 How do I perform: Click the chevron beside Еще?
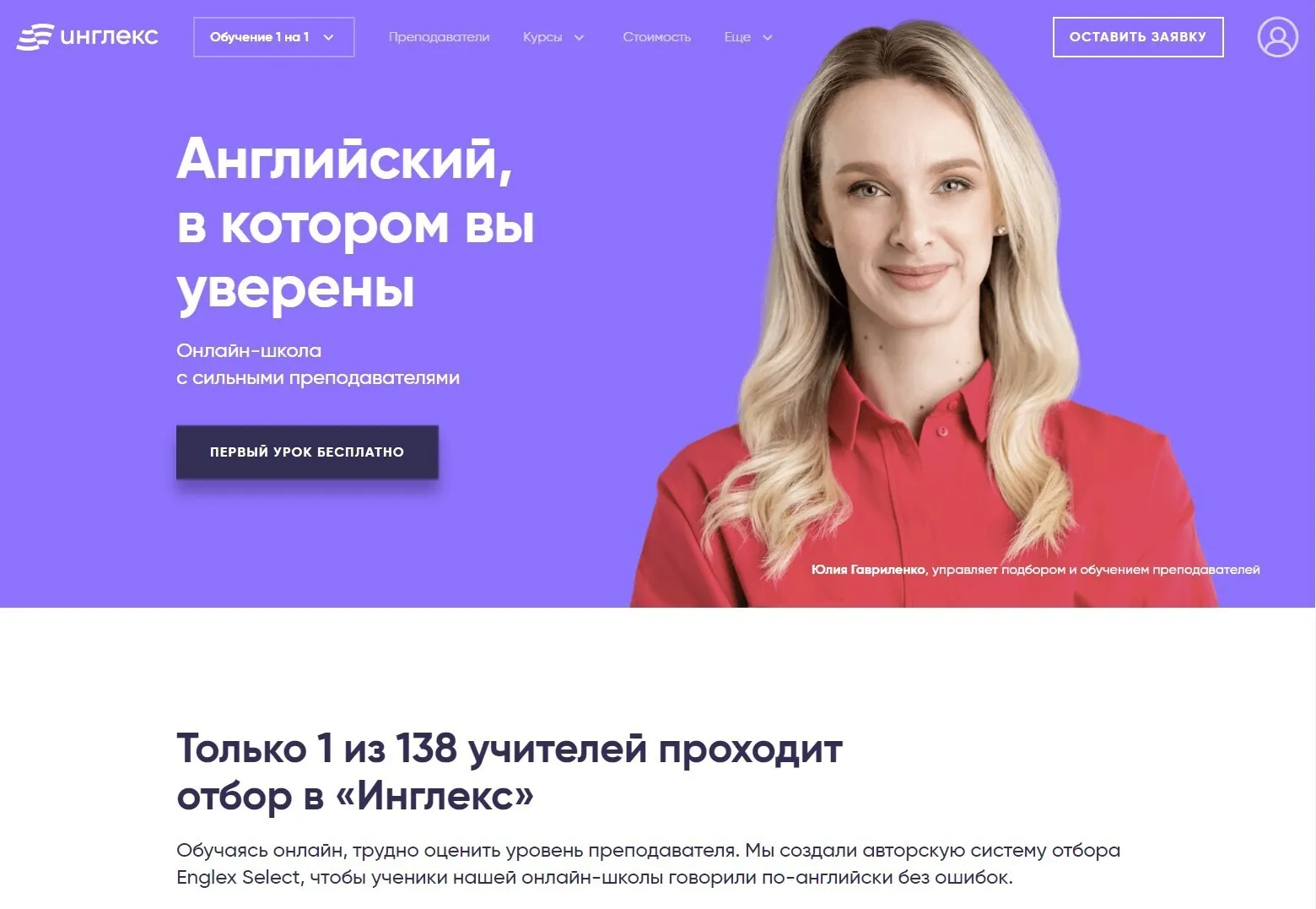click(x=767, y=38)
